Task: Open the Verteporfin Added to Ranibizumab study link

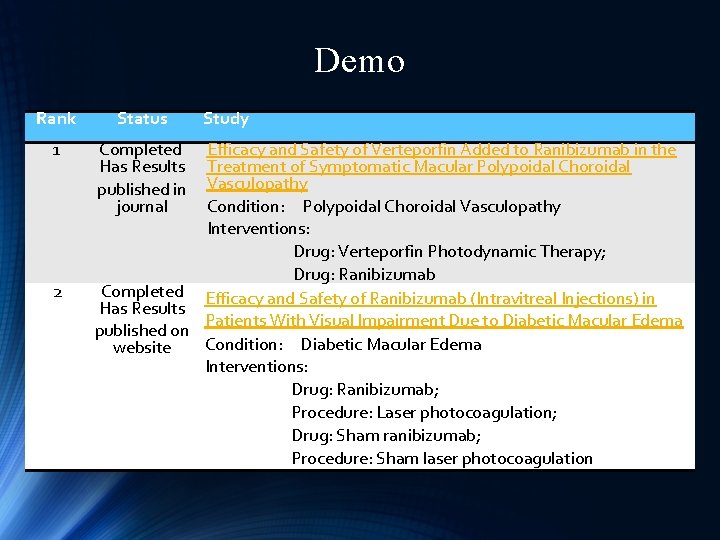Action: point(441,167)
